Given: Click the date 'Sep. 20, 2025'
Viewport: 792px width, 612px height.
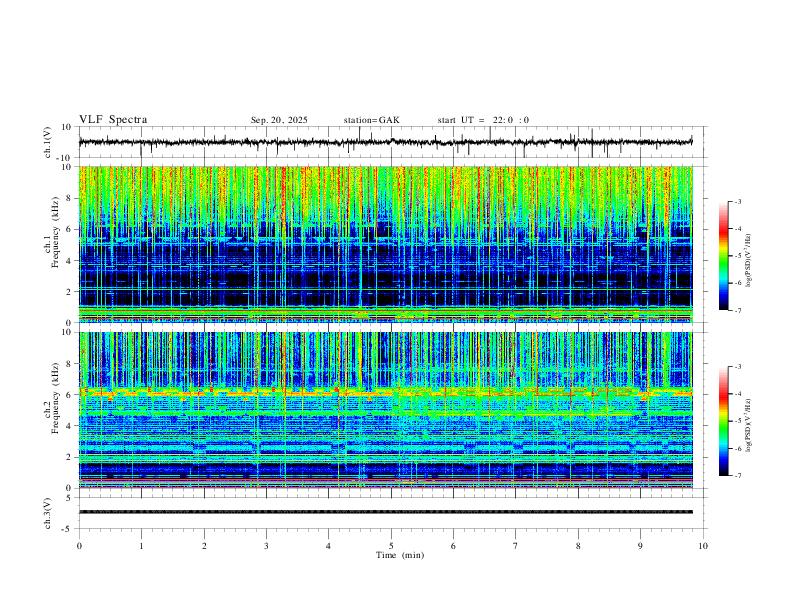Looking at the screenshot, I should (279, 120).
